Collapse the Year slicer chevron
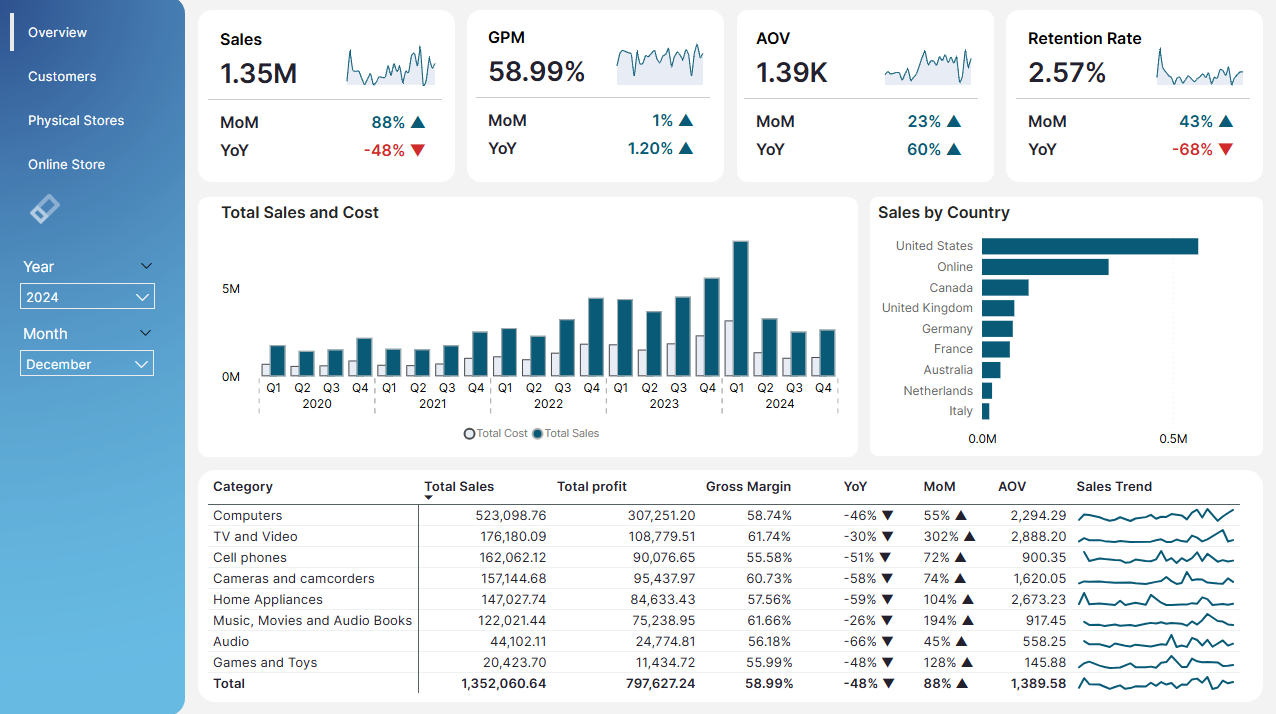The image size is (1276, 714). [146, 266]
